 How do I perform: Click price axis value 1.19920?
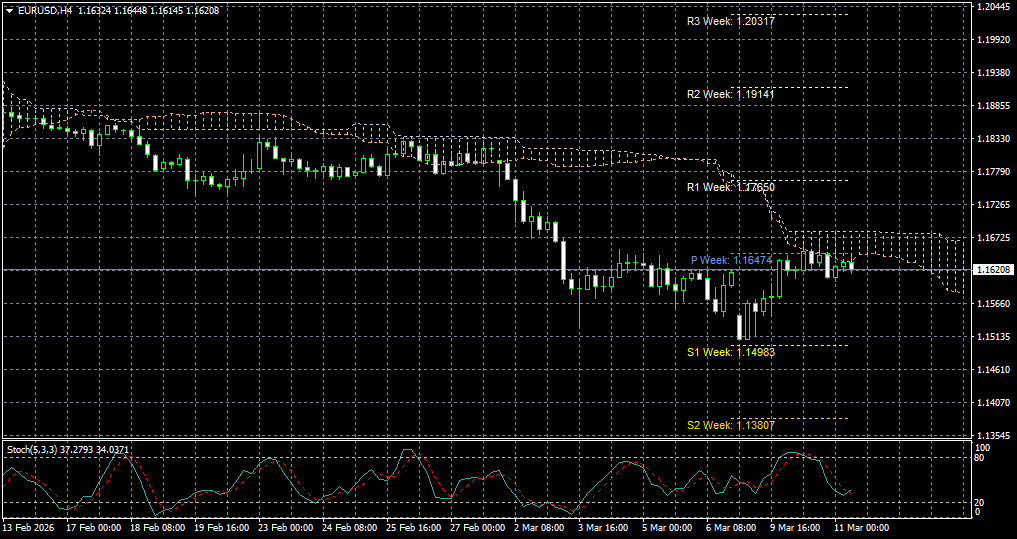tap(993, 40)
